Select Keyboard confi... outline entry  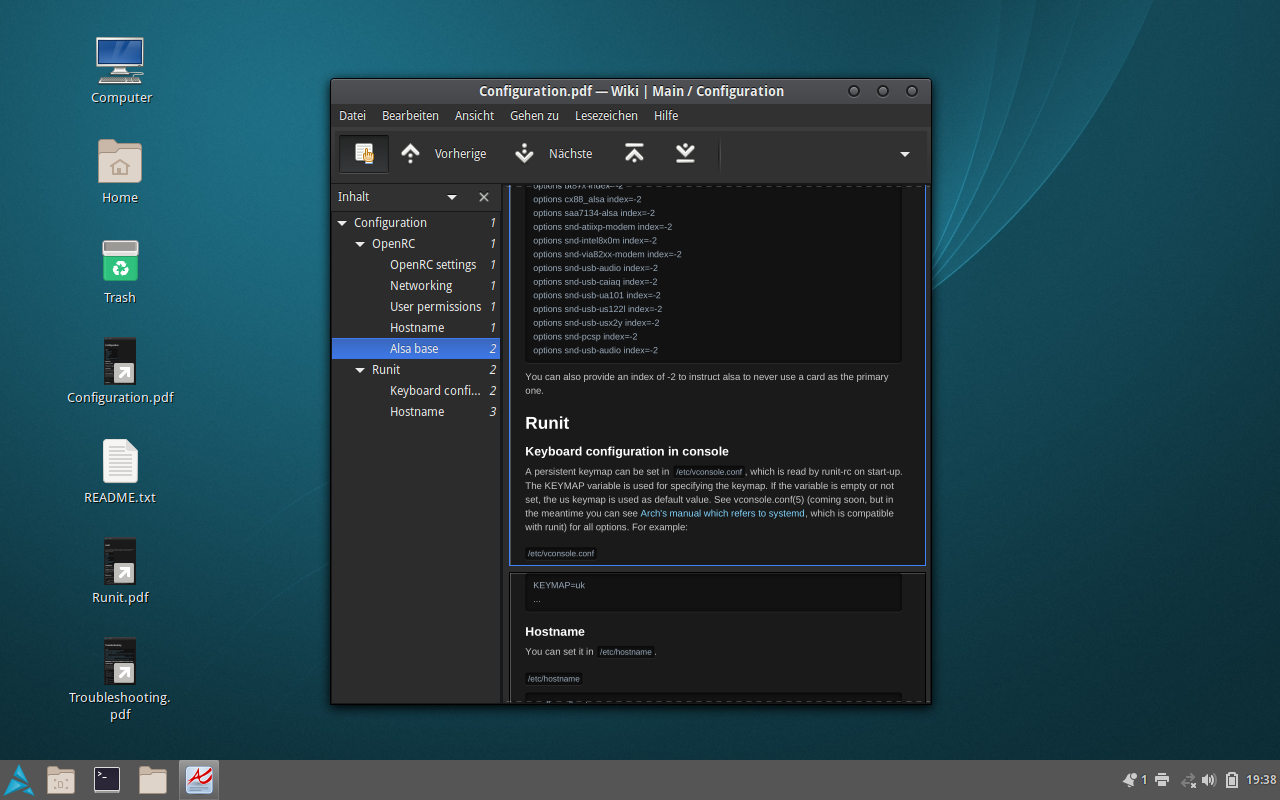pyautogui.click(x=416, y=391)
